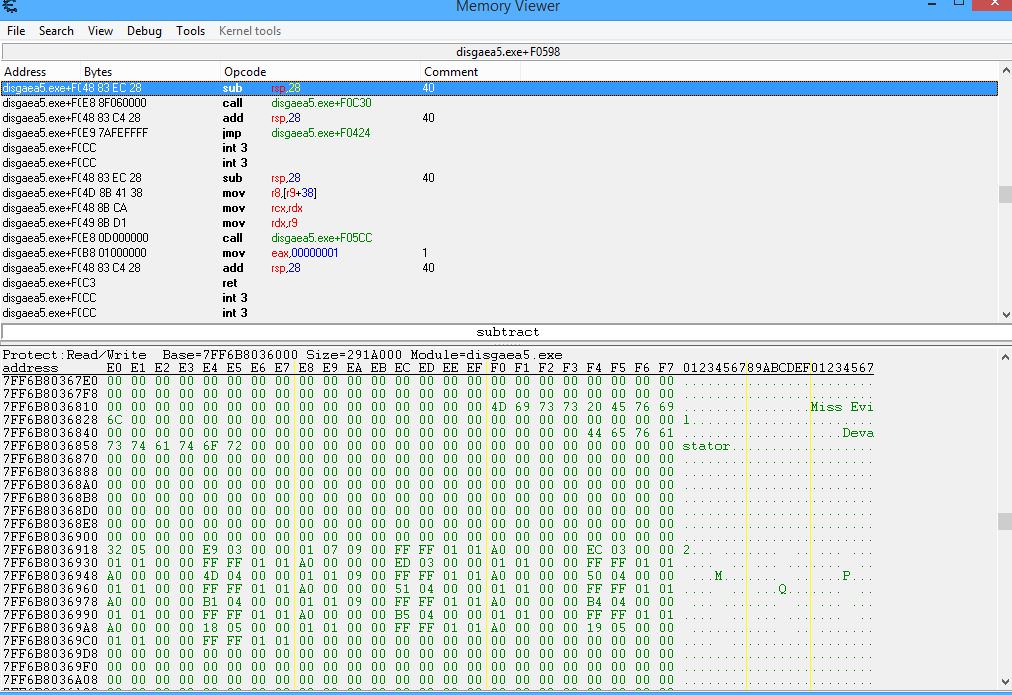Click byte 32 in row 7FF6B8036918

114,550
